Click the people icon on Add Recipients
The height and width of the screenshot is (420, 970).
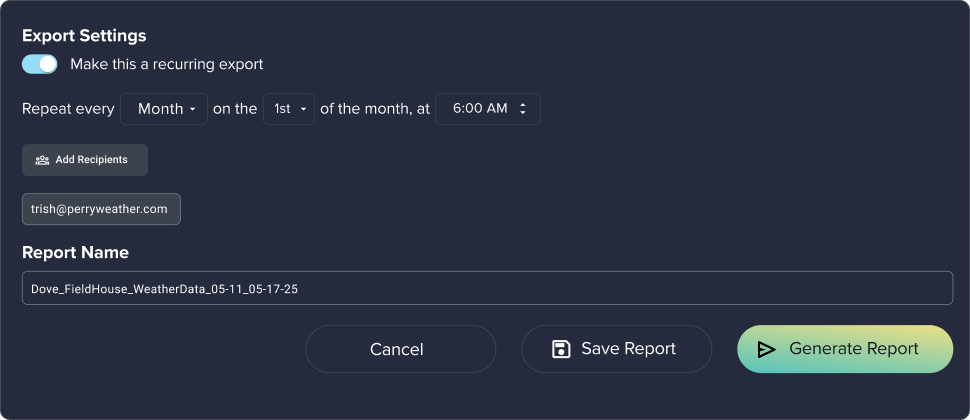(x=42, y=160)
